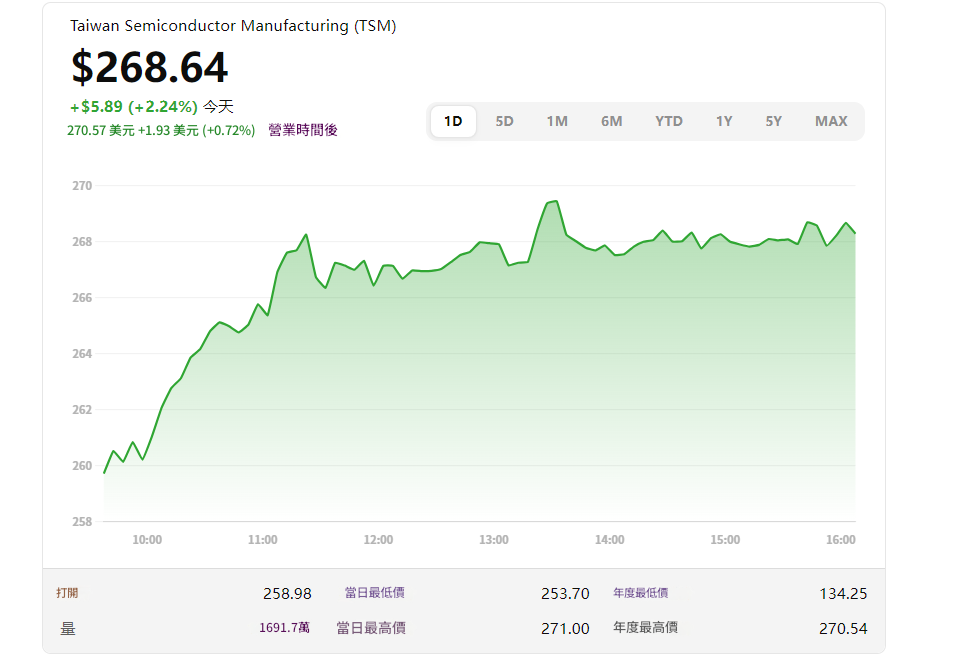Click the 營業時間後 after-hours label
Screen dimensions: 954x660
click(303, 130)
